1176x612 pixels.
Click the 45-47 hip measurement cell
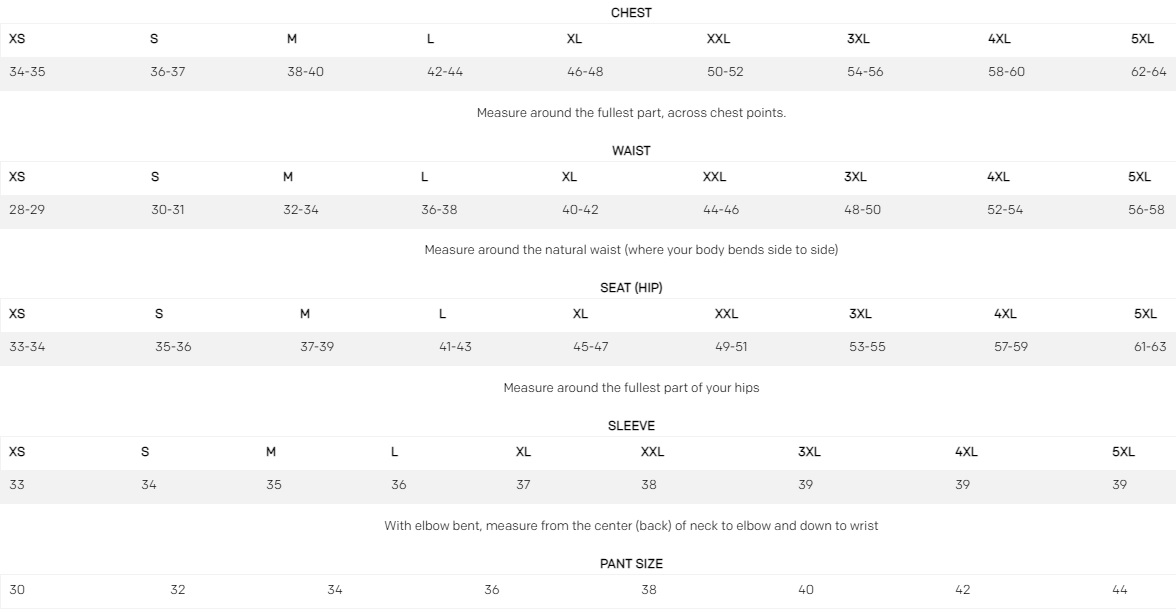point(590,347)
